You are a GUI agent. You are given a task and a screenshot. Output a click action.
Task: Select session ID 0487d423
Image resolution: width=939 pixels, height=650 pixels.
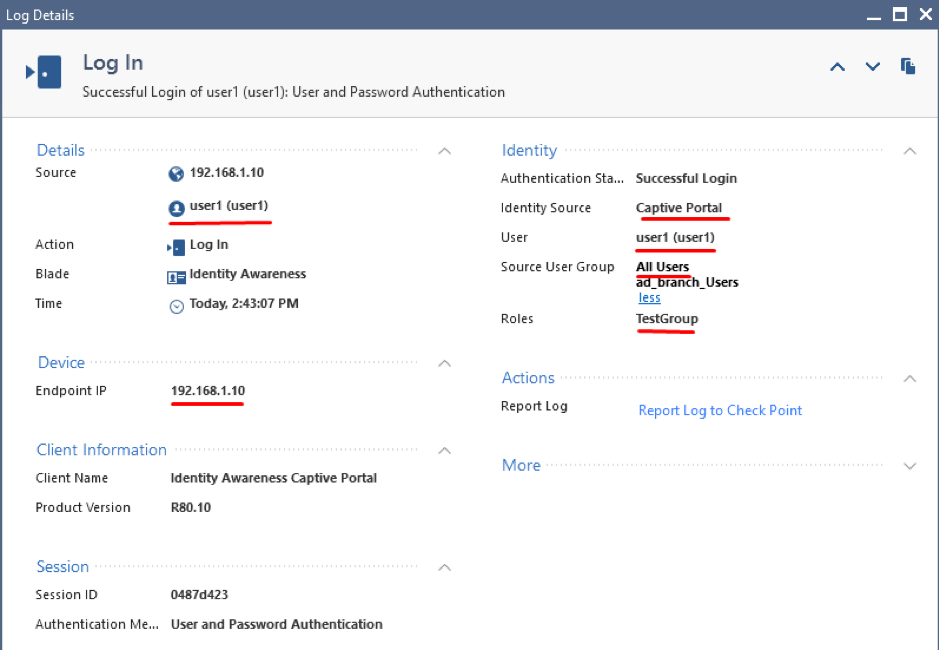pos(199,595)
